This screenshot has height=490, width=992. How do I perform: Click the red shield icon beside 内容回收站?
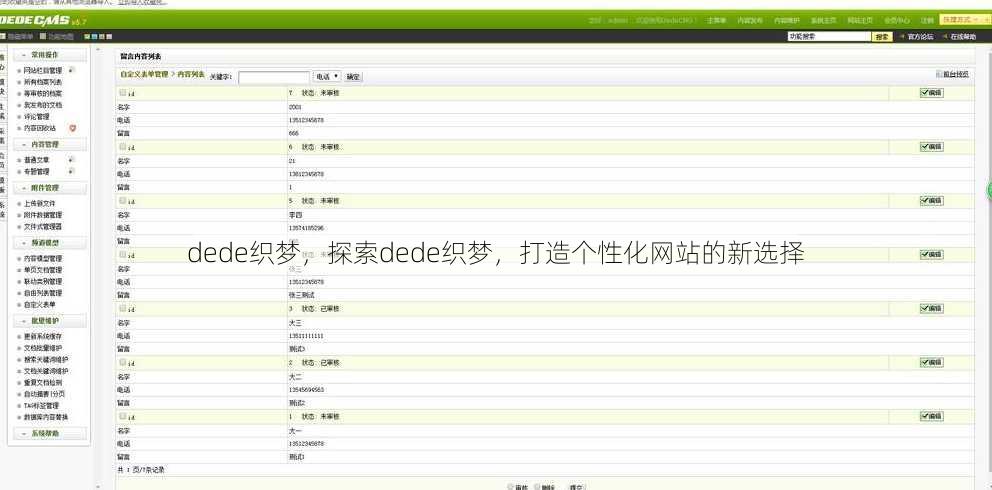tap(72, 128)
